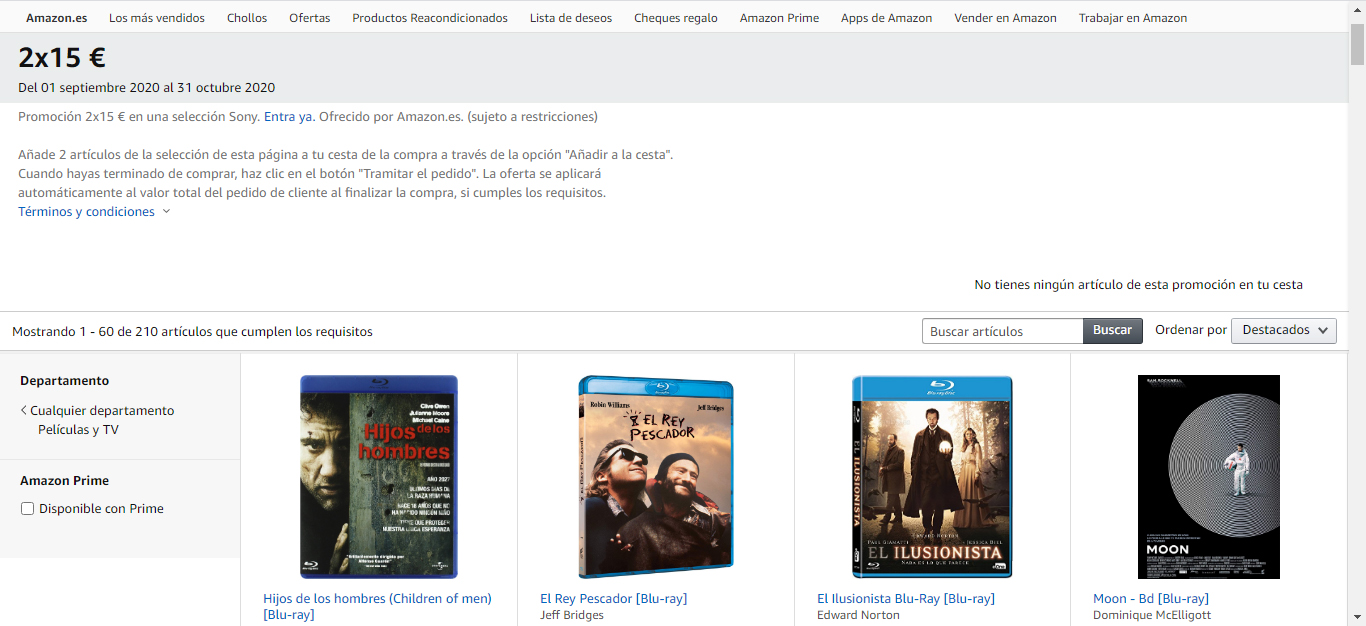Enable the Disponible con Prime checkbox
The width and height of the screenshot is (1366, 626).
28,509
